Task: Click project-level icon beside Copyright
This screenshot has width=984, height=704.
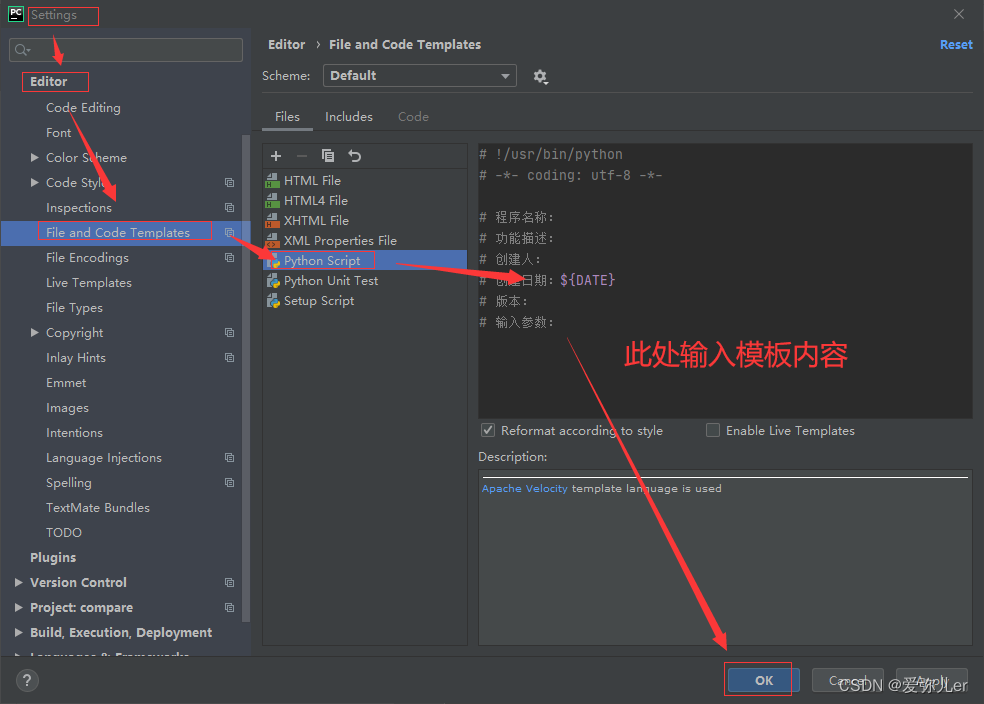Action: 230,333
